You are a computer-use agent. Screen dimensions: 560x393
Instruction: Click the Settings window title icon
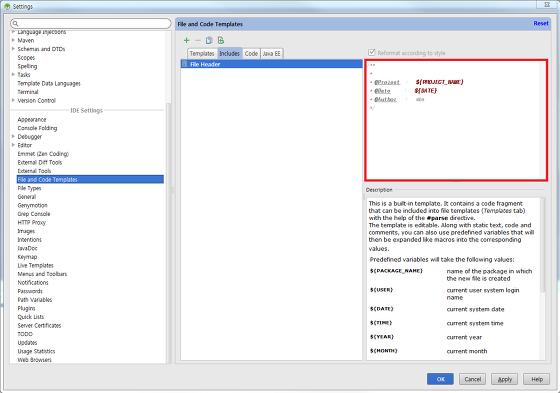pyautogui.click(x=7, y=6)
